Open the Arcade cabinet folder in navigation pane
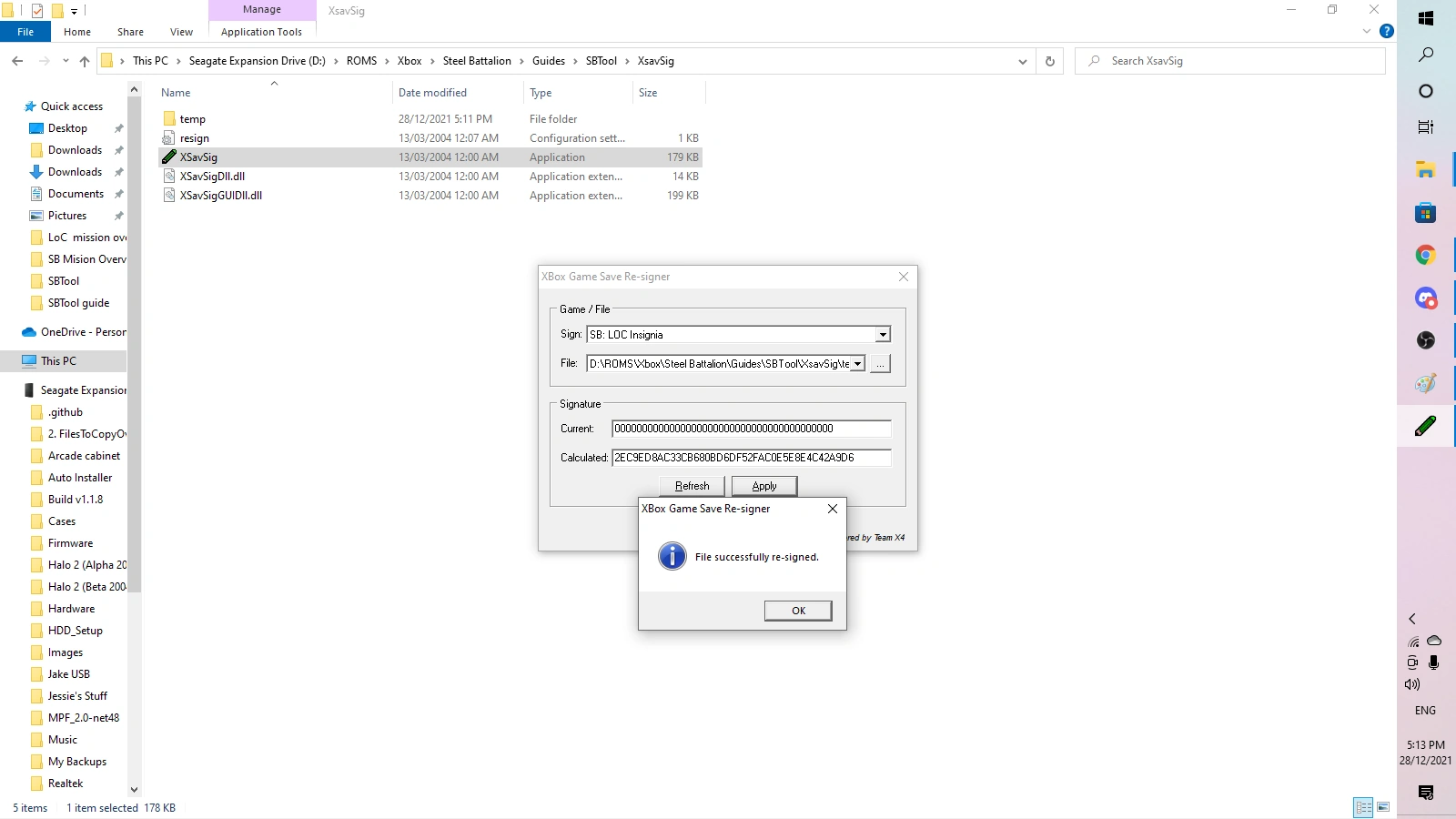 pyautogui.click(x=84, y=456)
